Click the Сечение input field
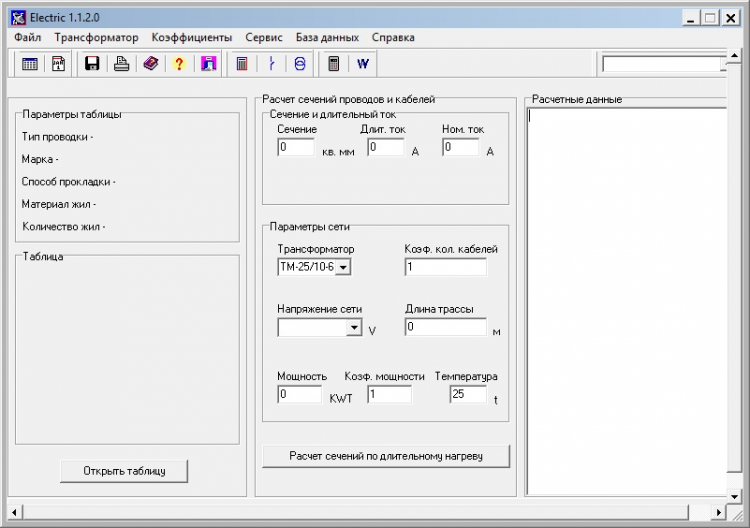750x528 pixels. pyautogui.click(x=296, y=147)
